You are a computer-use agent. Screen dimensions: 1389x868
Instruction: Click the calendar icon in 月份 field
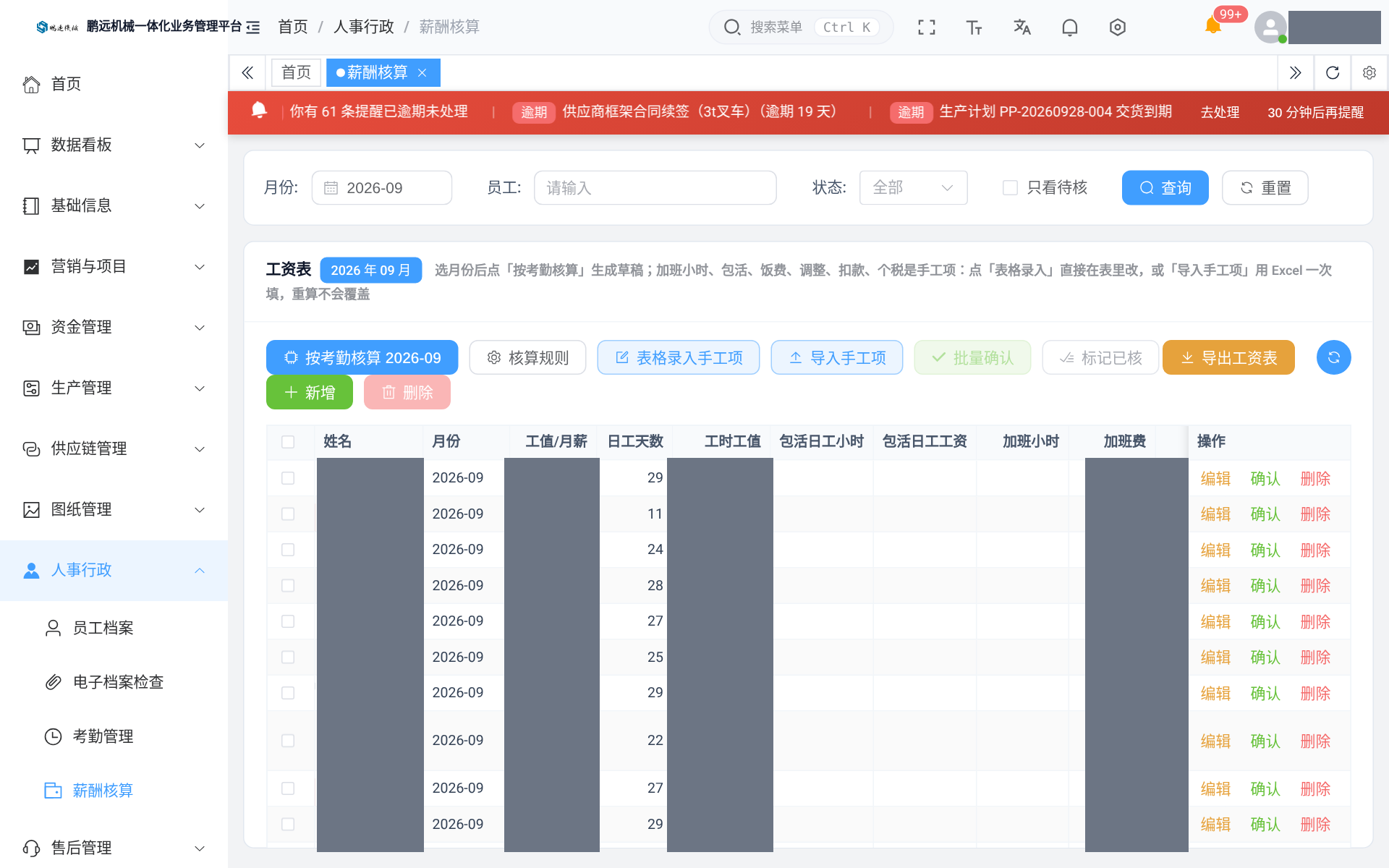click(331, 188)
